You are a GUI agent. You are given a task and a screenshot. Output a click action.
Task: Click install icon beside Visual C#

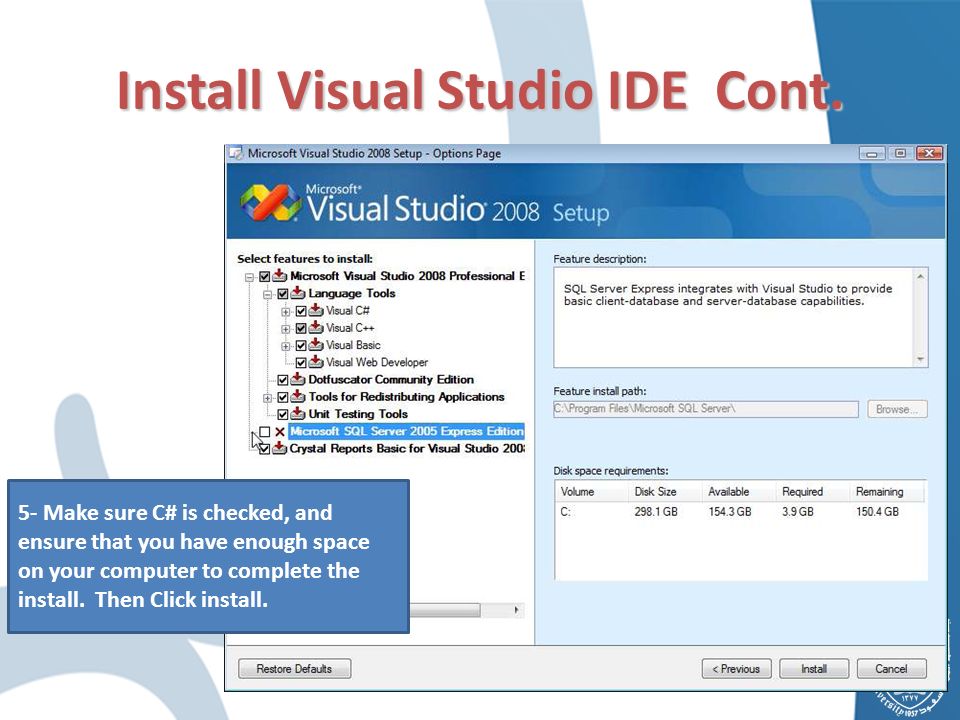tap(315, 311)
